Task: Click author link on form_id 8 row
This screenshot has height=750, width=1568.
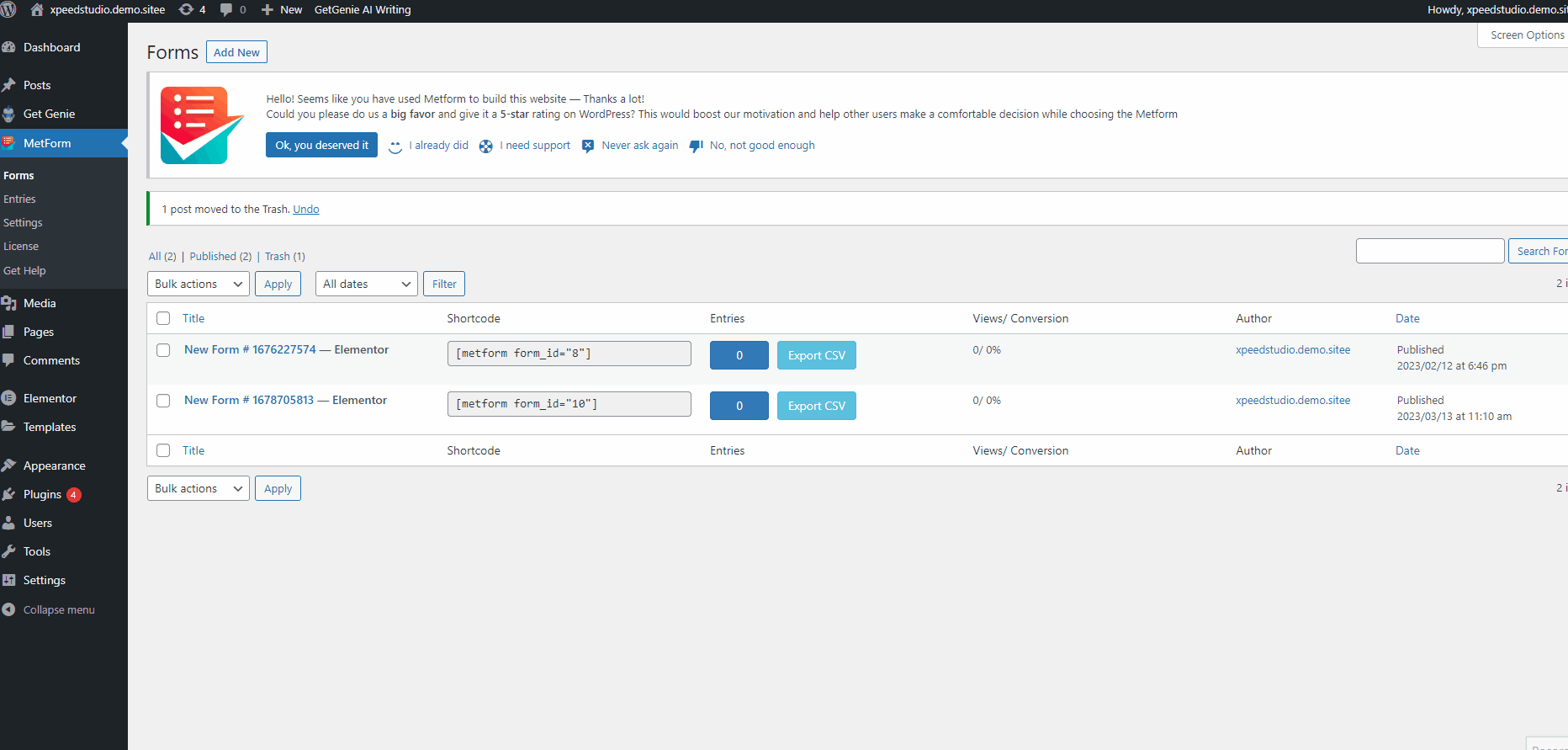Action: pos(1293,349)
